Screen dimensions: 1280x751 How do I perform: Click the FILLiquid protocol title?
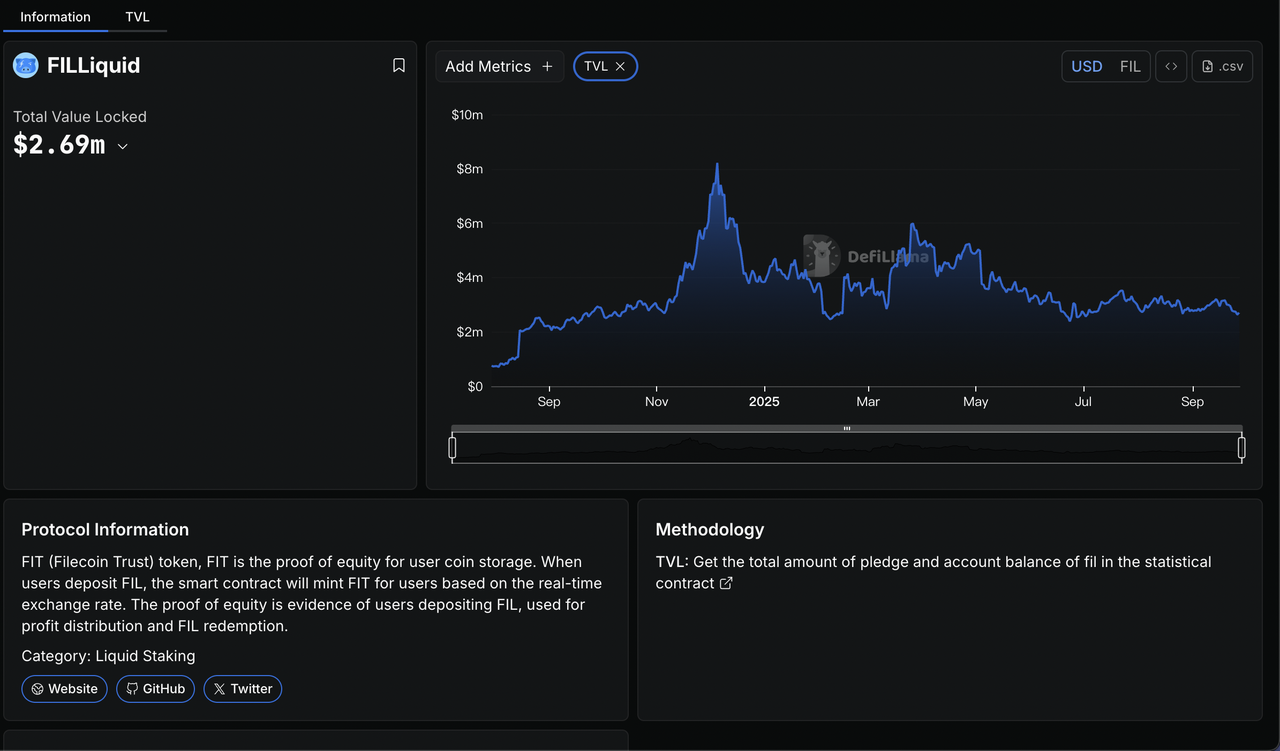click(x=94, y=66)
